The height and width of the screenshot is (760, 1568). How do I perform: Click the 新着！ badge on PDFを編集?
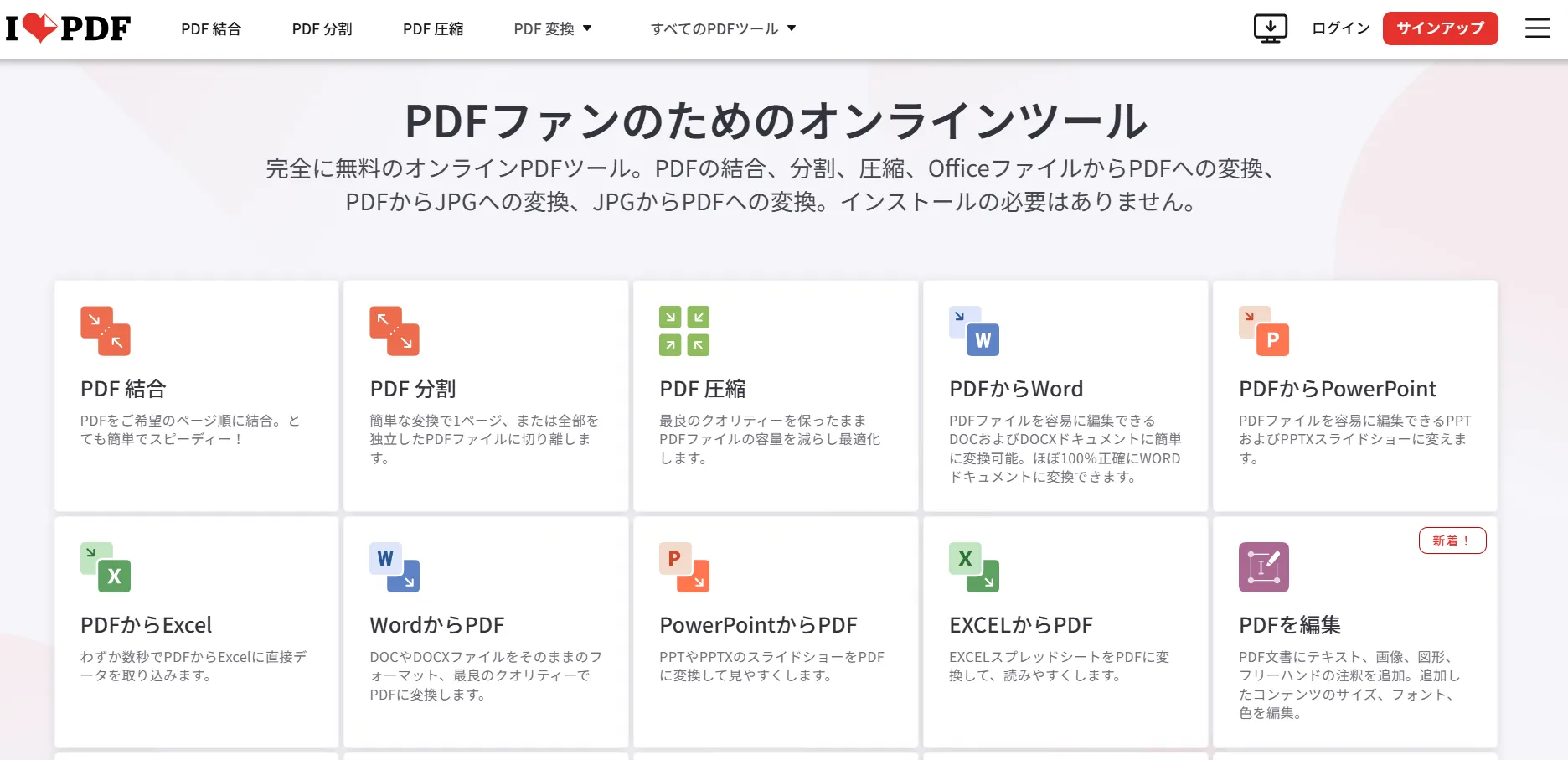pyautogui.click(x=1452, y=540)
